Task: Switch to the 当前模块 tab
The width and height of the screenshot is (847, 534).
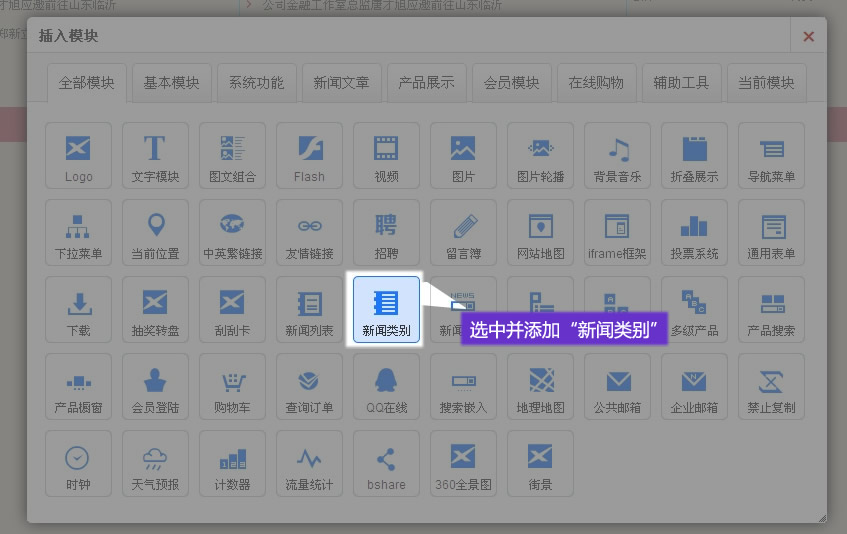Action: point(766,83)
